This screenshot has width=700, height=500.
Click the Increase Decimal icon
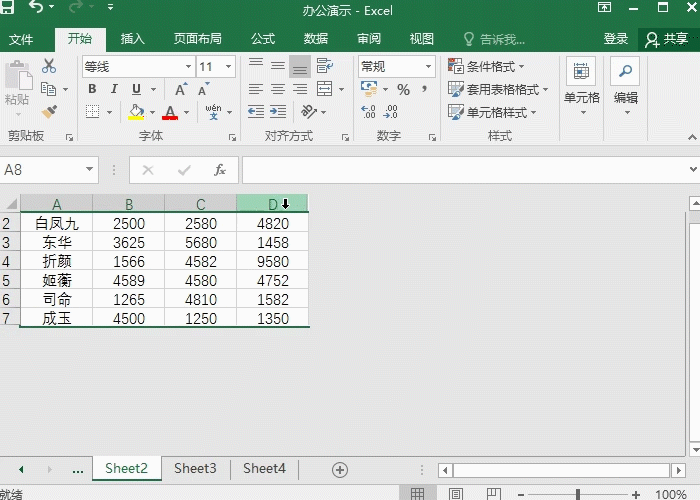368,112
